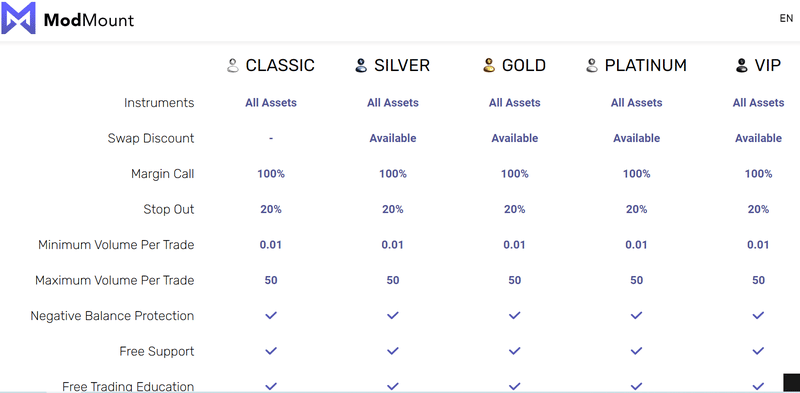The width and height of the screenshot is (800, 393).
Task: Click Gold Free Support checkmark
Action: tap(514, 351)
